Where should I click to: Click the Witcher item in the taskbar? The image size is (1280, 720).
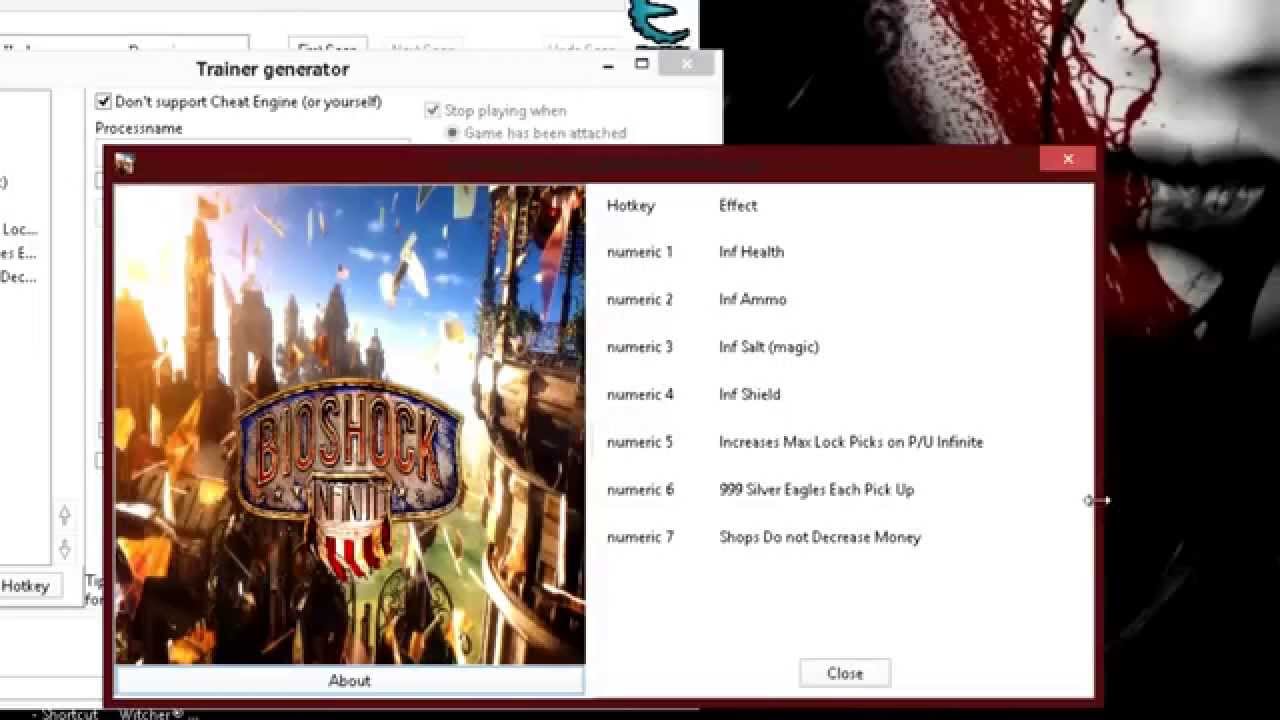pyautogui.click(x=158, y=714)
